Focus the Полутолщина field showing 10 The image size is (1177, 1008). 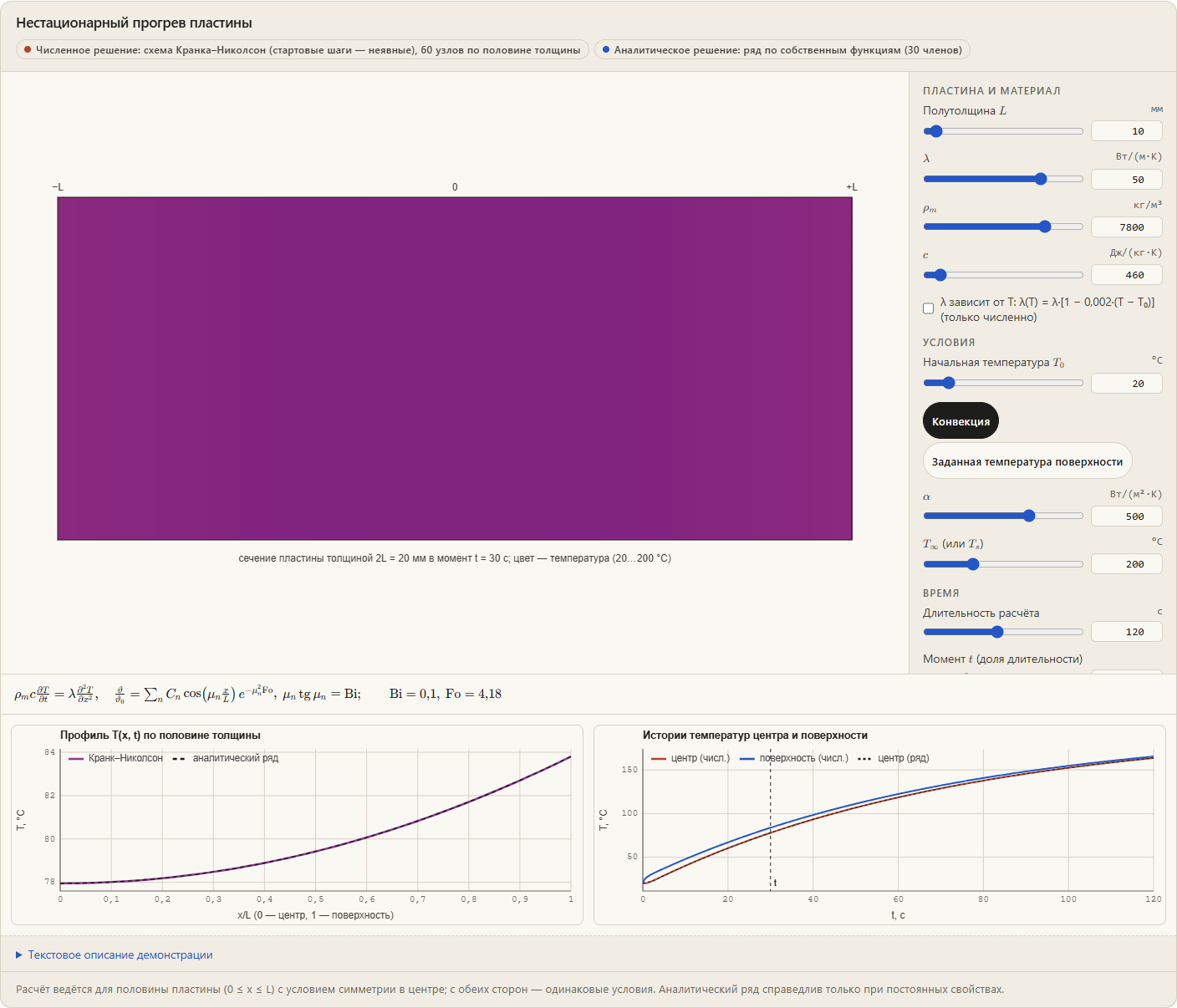[1127, 131]
